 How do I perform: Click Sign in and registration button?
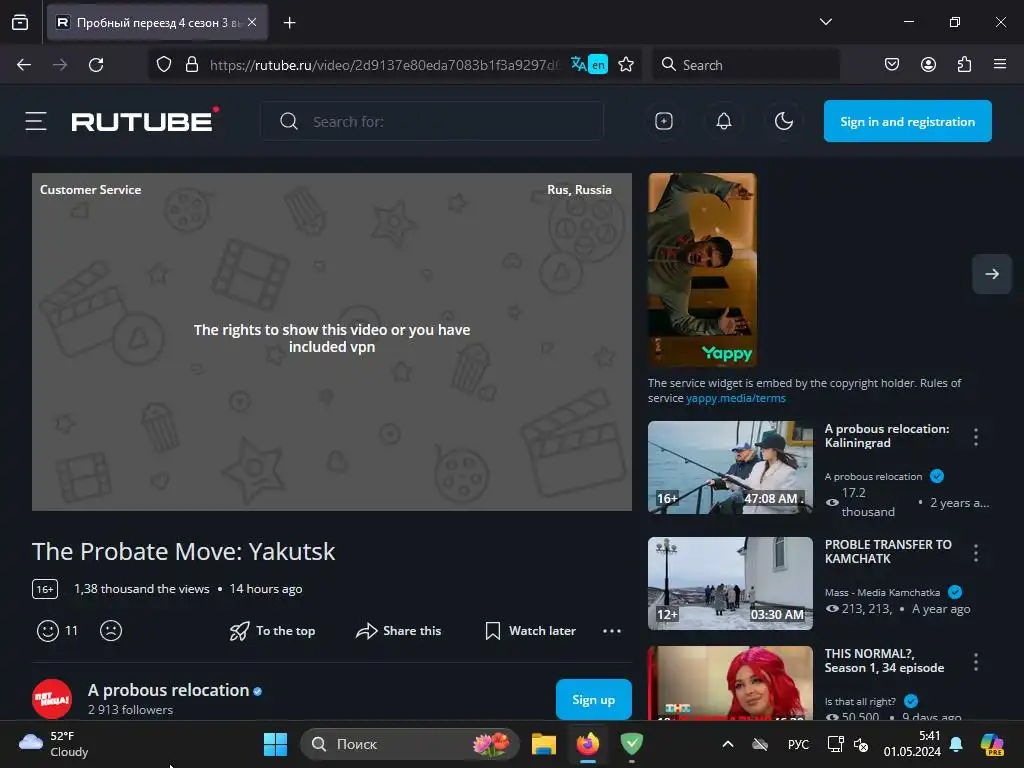908,121
